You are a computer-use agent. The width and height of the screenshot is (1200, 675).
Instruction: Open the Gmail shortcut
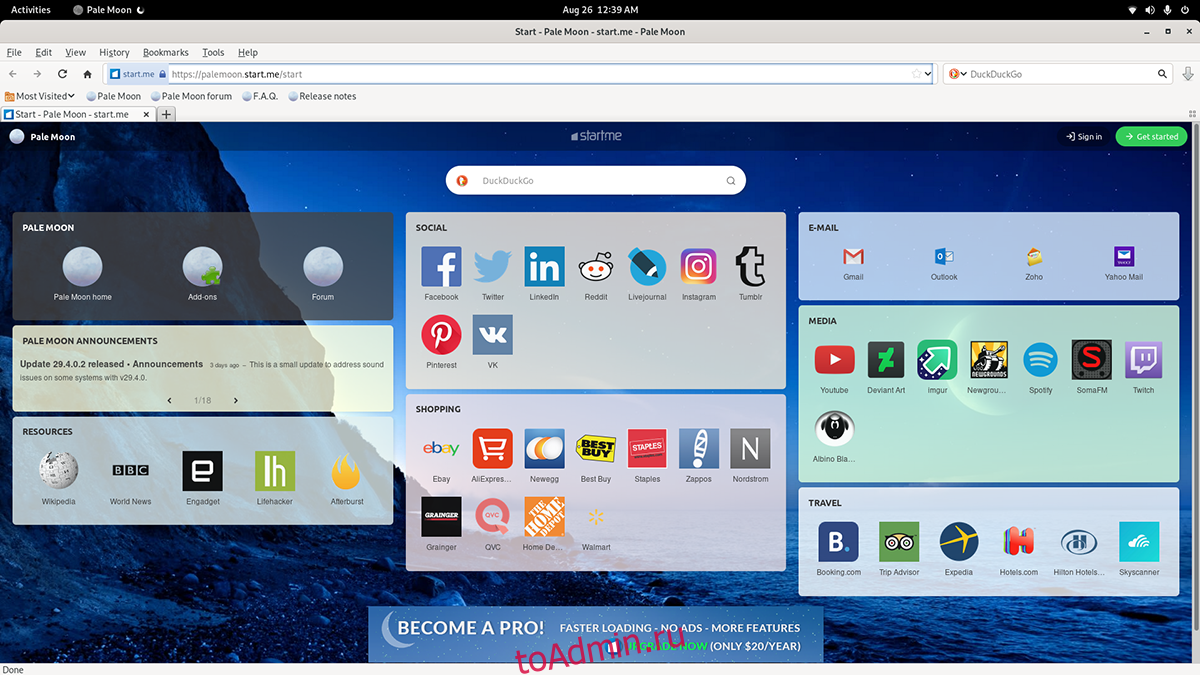click(853, 257)
